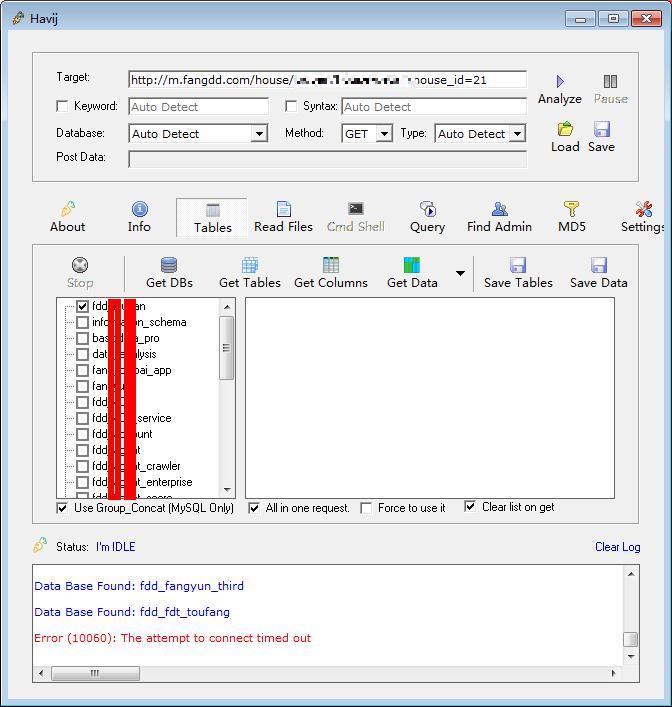Click the carrot icon beside Status
The image size is (672, 707).
(40, 545)
